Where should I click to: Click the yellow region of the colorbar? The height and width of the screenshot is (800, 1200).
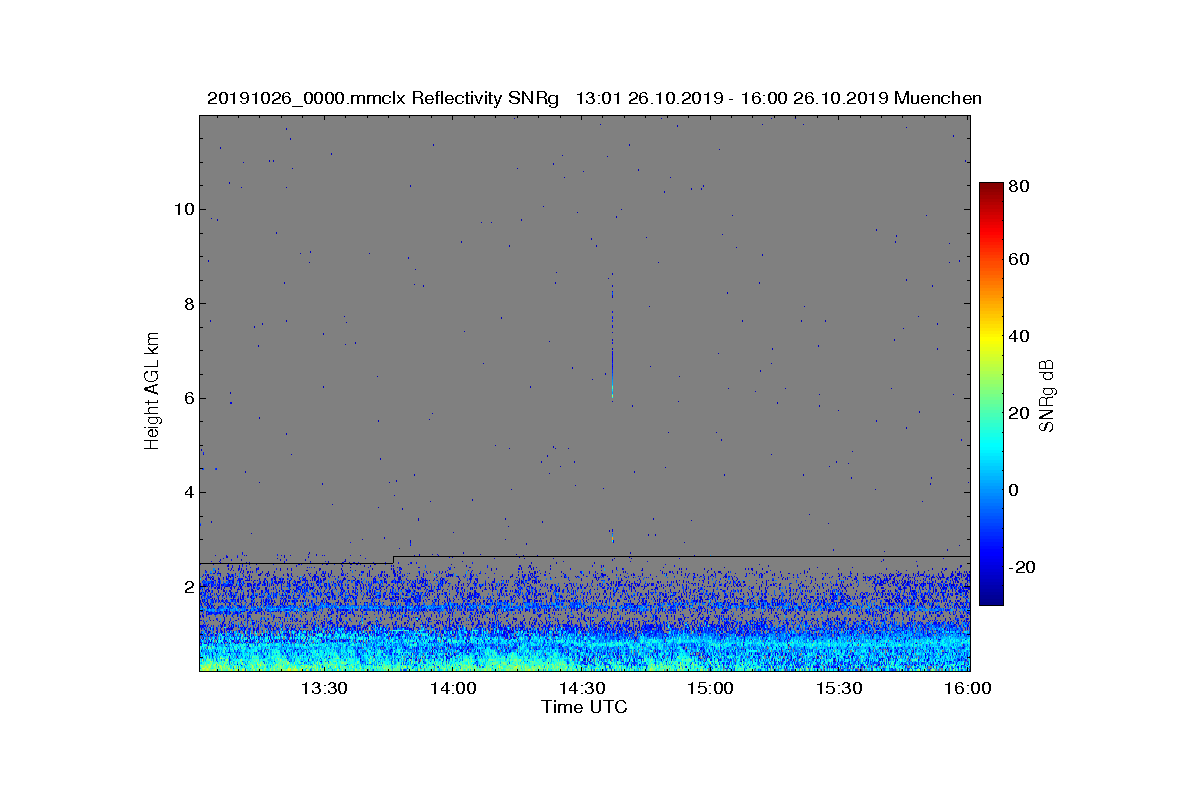[991, 341]
